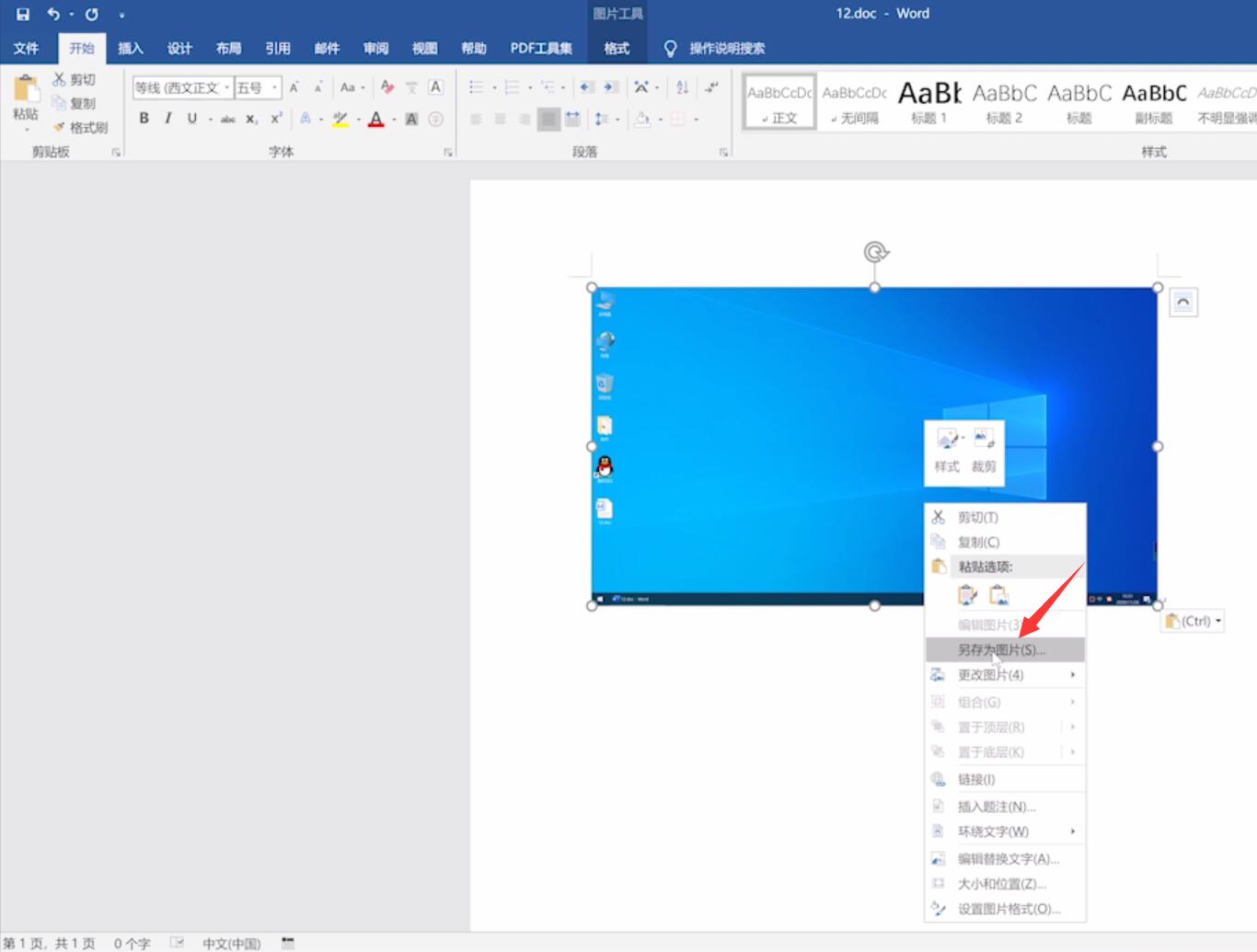Copy selection using 复制 in ribbon
The height and width of the screenshot is (952, 1257).
tap(74, 103)
